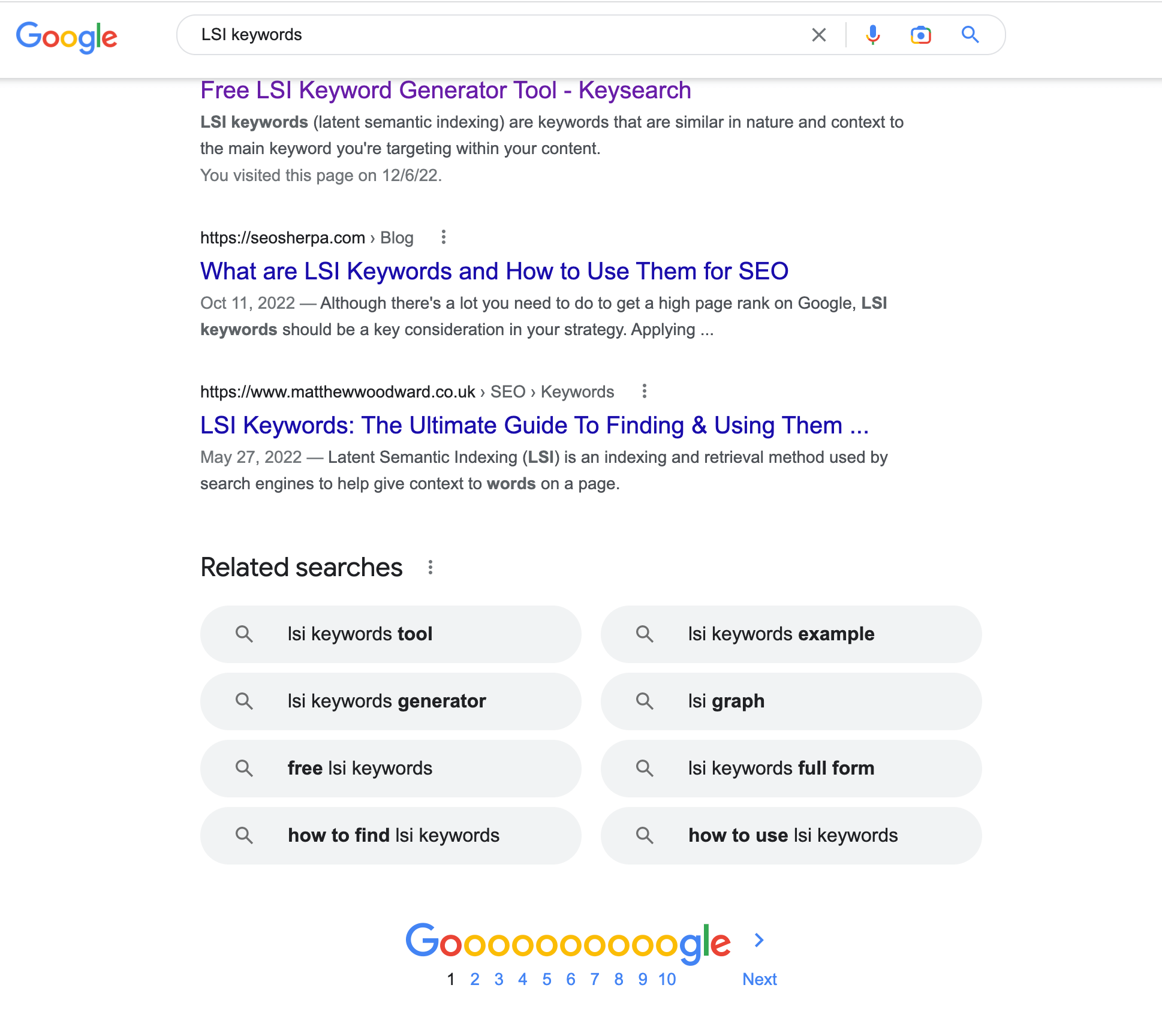
Task: Click the magnifier icon in 'how to find lsi keywords'
Action: click(245, 835)
